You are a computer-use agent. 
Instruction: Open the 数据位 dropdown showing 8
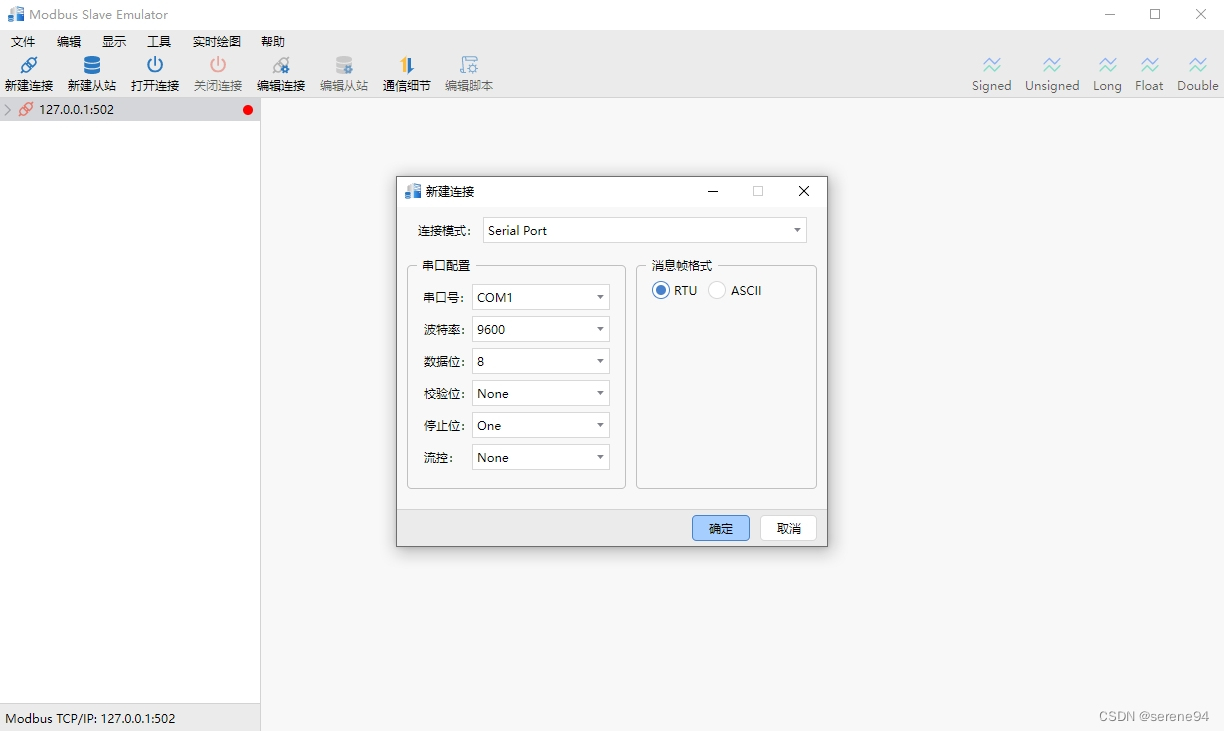[x=541, y=361]
